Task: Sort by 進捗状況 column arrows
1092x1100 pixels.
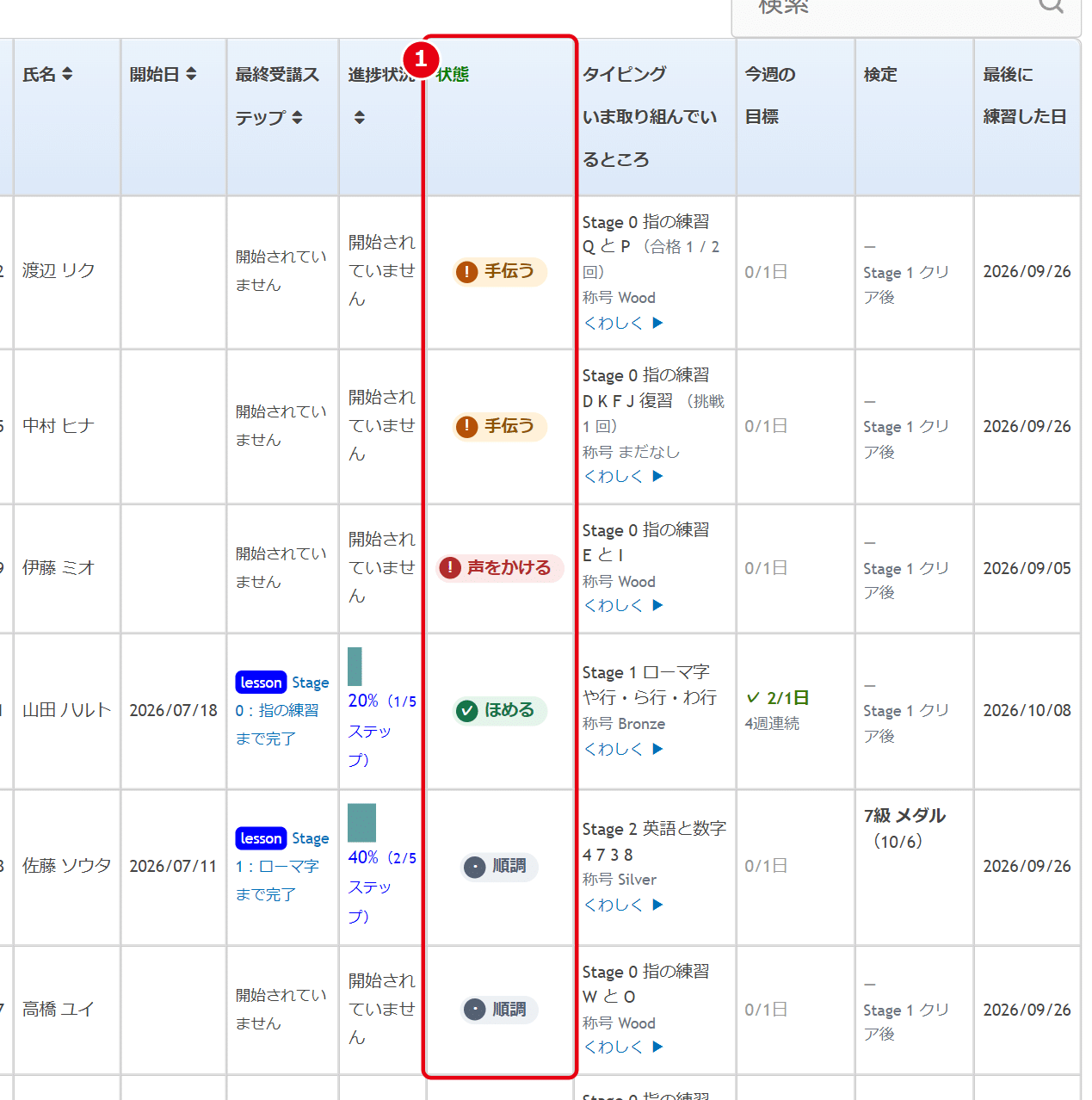Action: (x=360, y=117)
